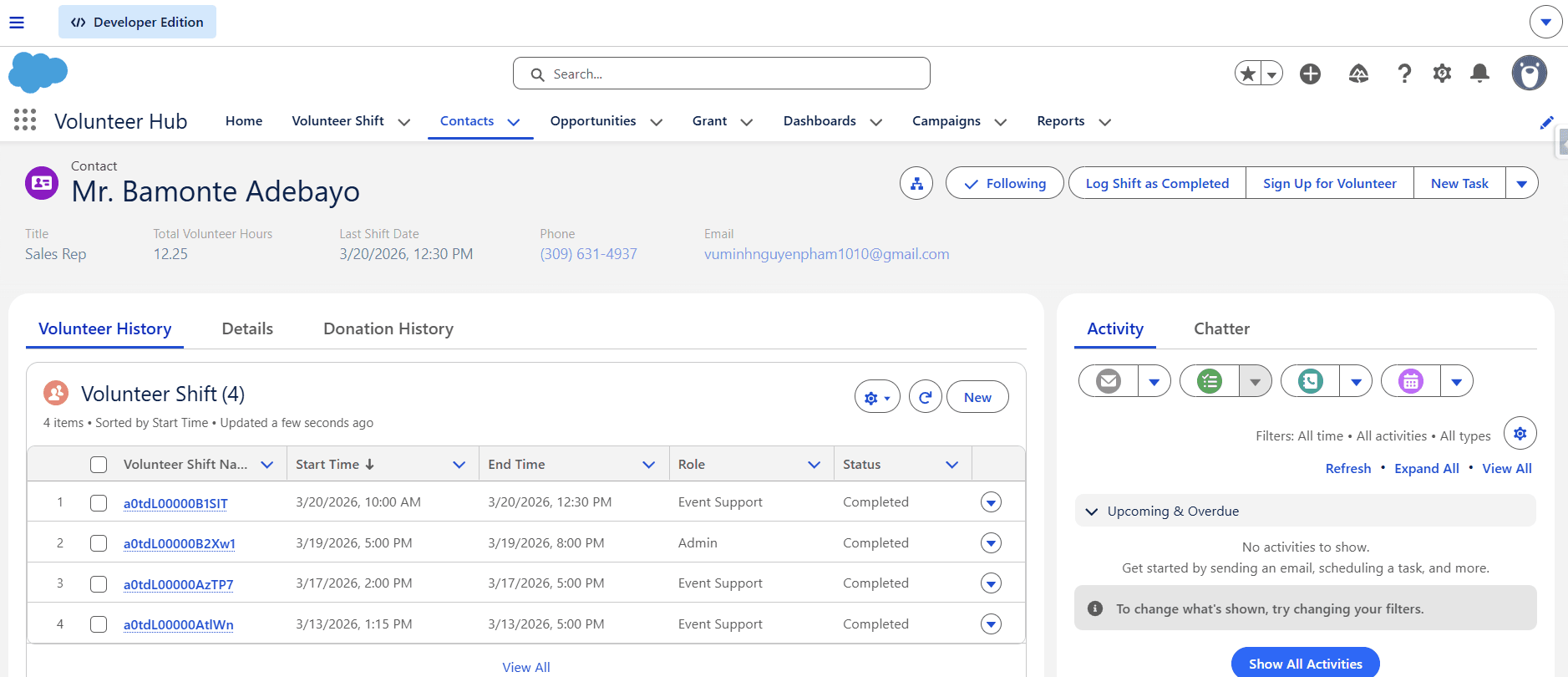Click the magnifier icon in search box
This screenshot has height=677, width=1568.
tap(538, 74)
